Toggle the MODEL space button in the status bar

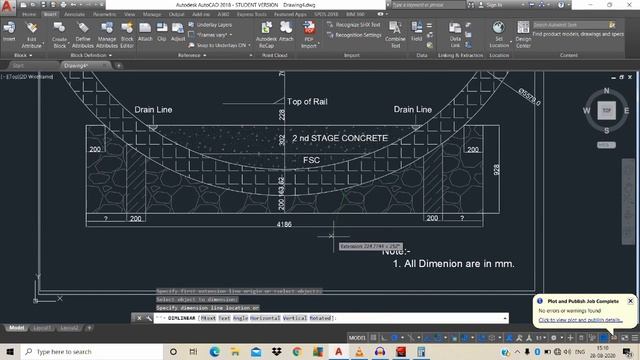point(357,338)
